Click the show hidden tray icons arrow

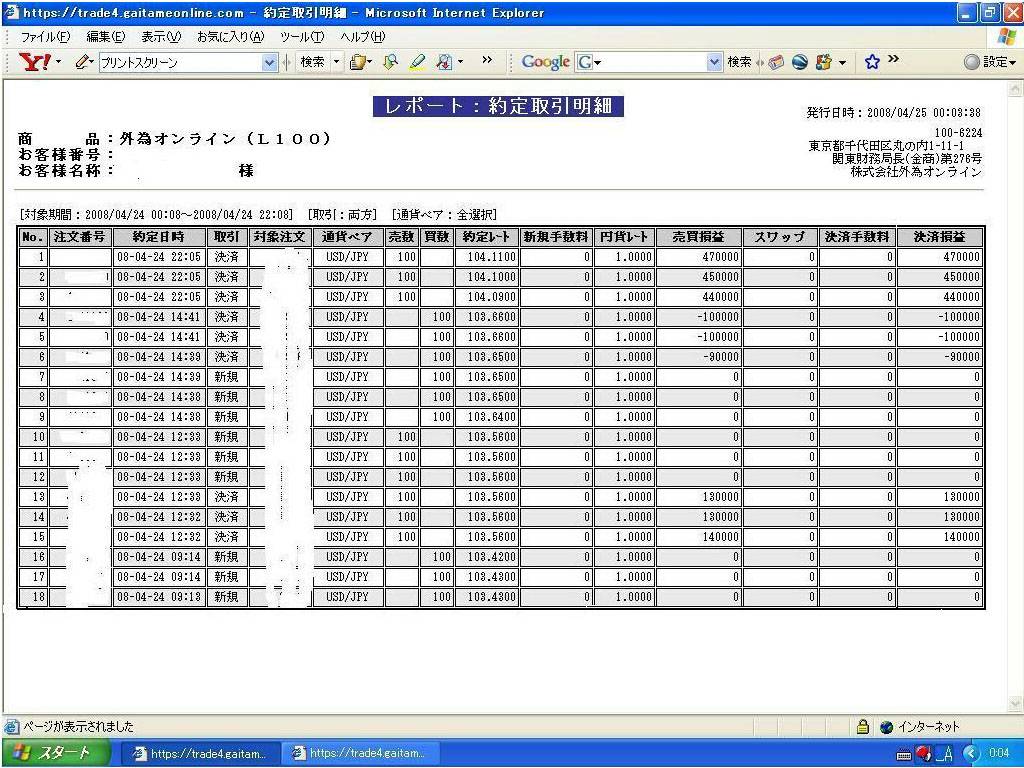pos(970,753)
